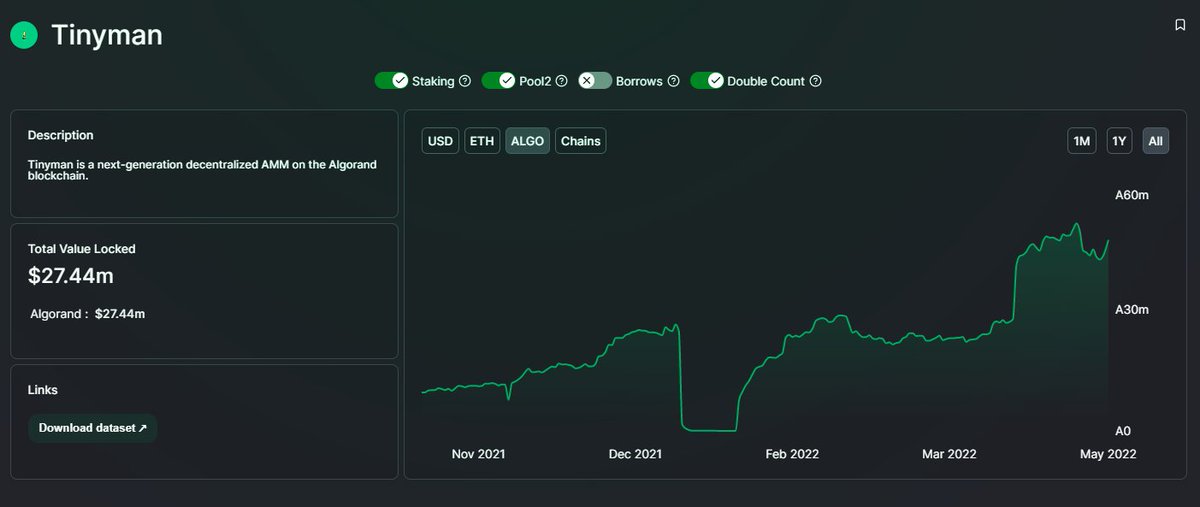Open the Pool2 help question-mark icon
The height and width of the screenshot is (507, 1200).
(x=561, y=81)
